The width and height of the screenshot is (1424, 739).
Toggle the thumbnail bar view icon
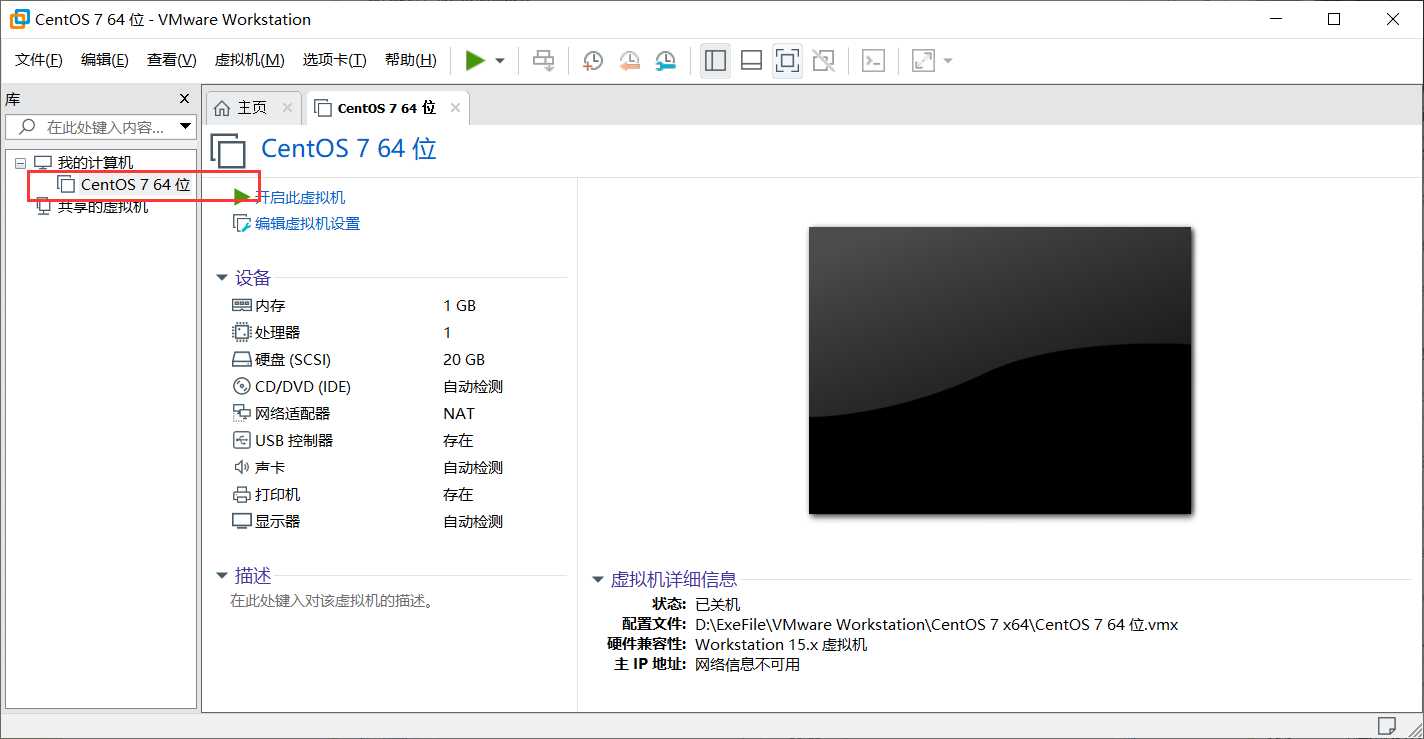(751, 61)
